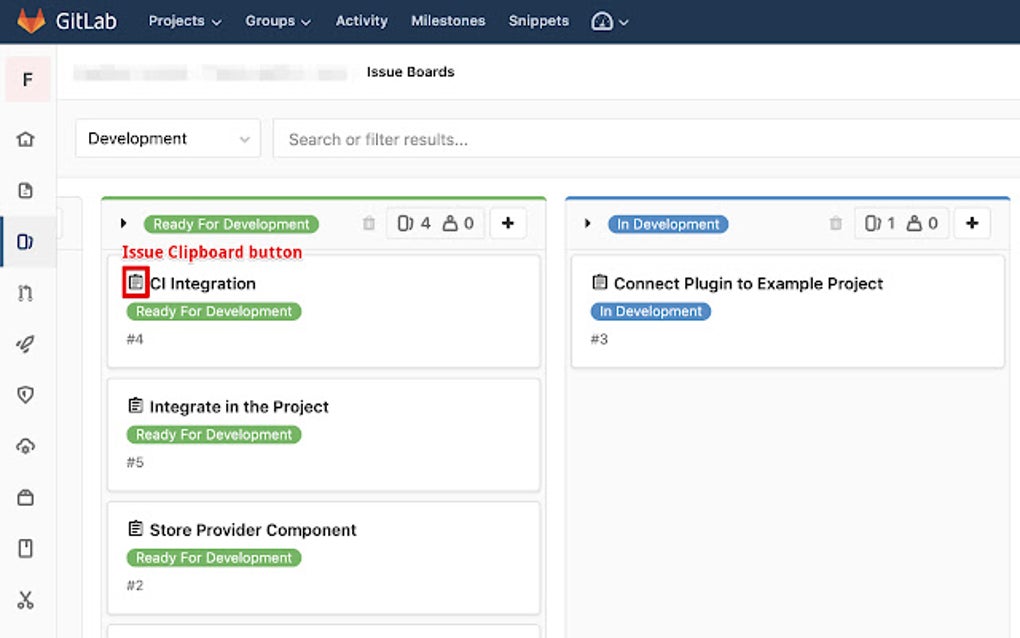Open the scissors snippets sidebar icon
The width and height of the screenshot is (1020, 638).
coord(26,600)
